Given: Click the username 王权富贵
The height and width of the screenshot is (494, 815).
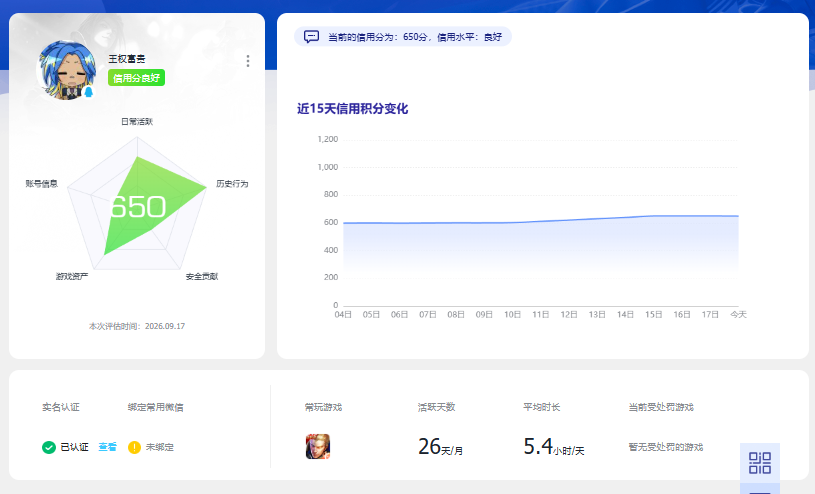Looking at the screenshot, I should point(127,59).
